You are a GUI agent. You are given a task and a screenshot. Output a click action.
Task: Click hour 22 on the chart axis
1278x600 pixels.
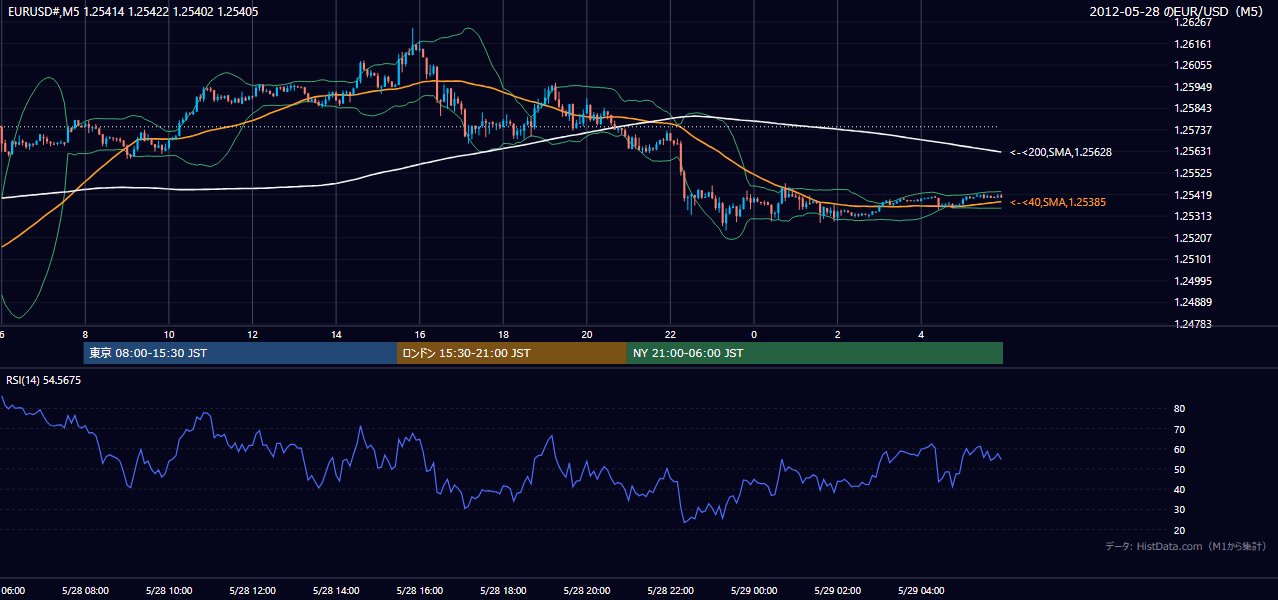(670, 334)
